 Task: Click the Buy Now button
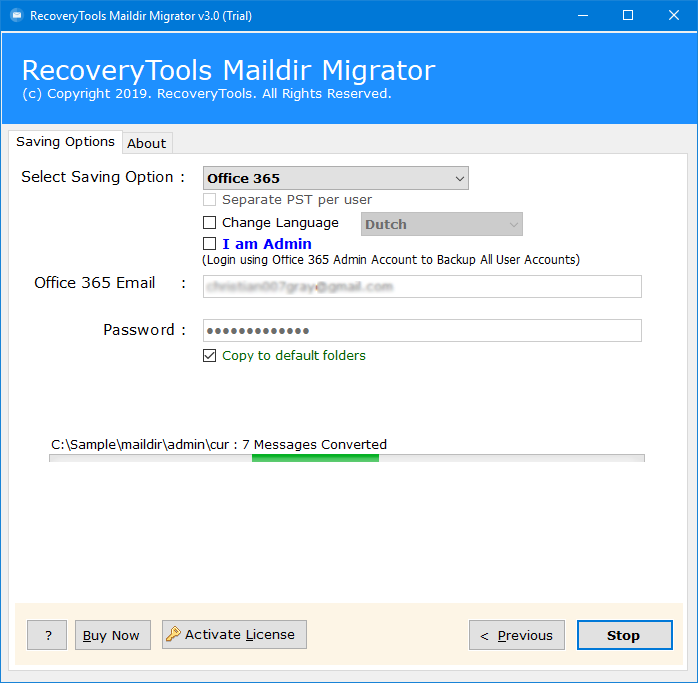(x=113, y=635)
